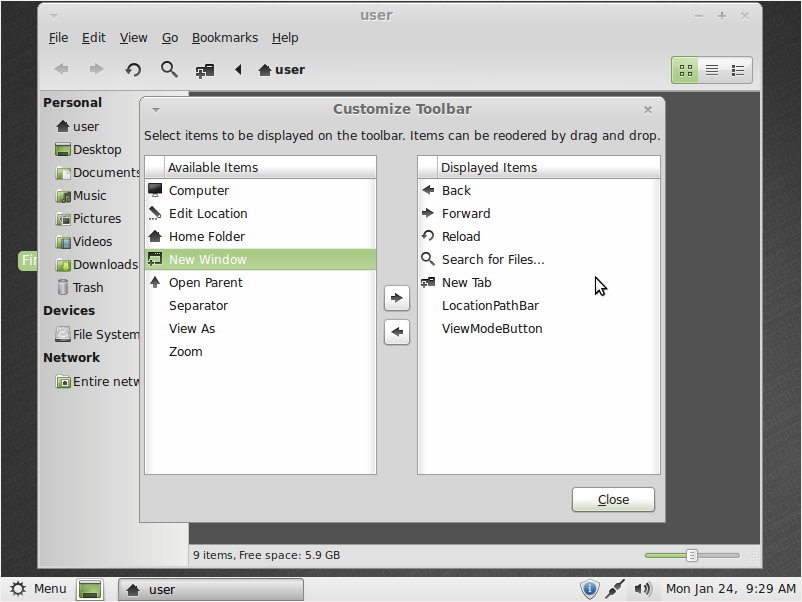Open Trash in the sidebar
Screen dimensions: 802x602
point(80,287)
